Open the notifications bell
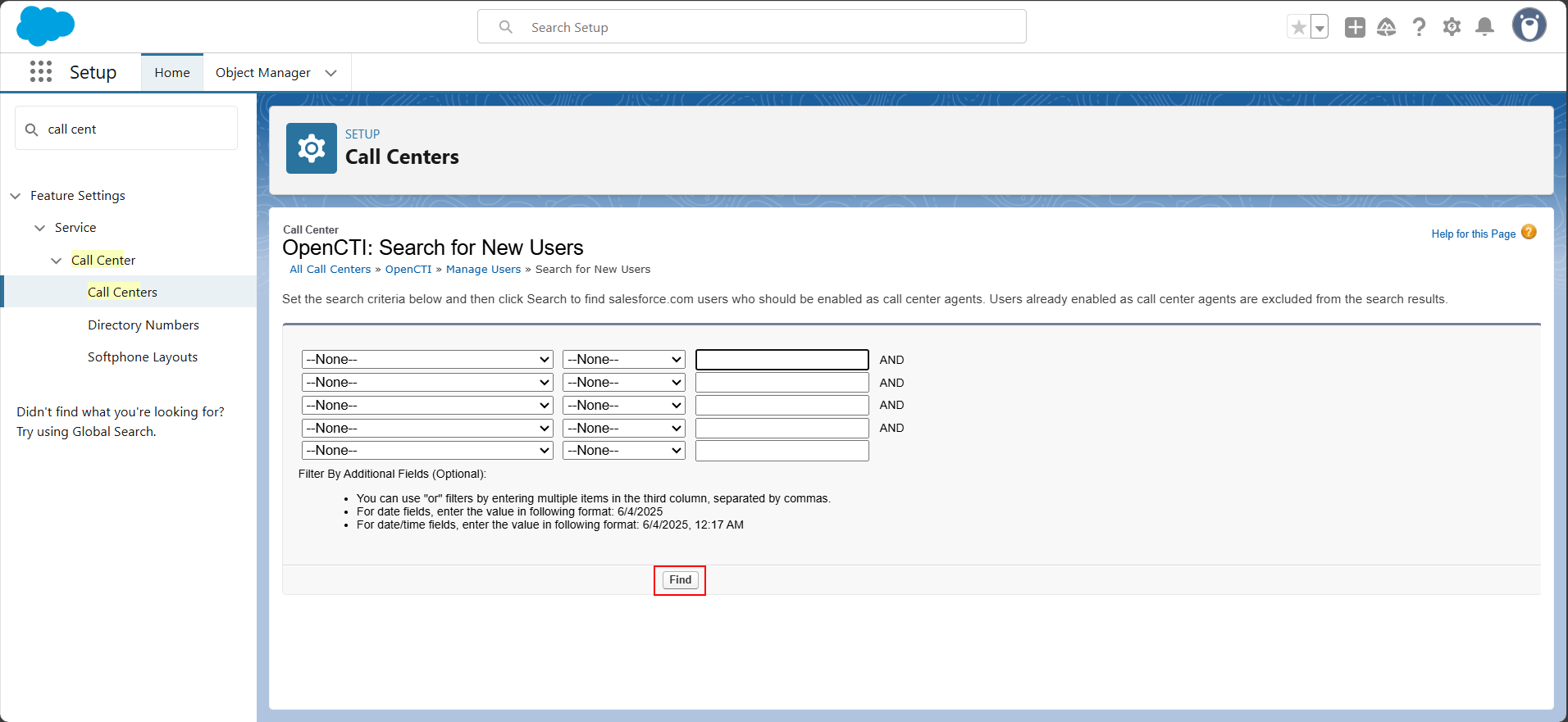The width and height of the screenshot is (1568, 722). (x=1484, y=27)
